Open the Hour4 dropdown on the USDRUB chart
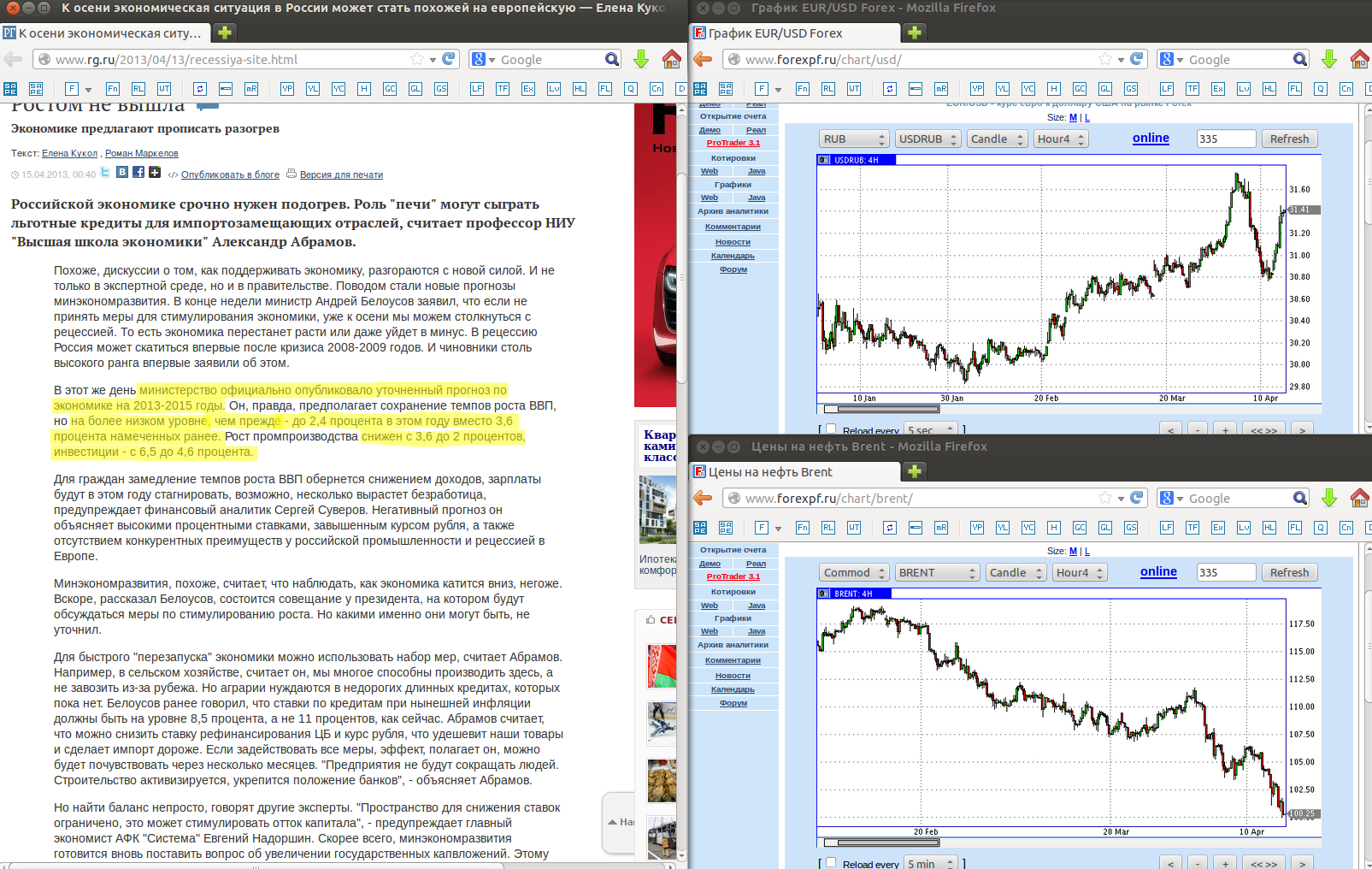Screen dimensions: 1372x869 pyautogui.click(x=1061, y=139)
